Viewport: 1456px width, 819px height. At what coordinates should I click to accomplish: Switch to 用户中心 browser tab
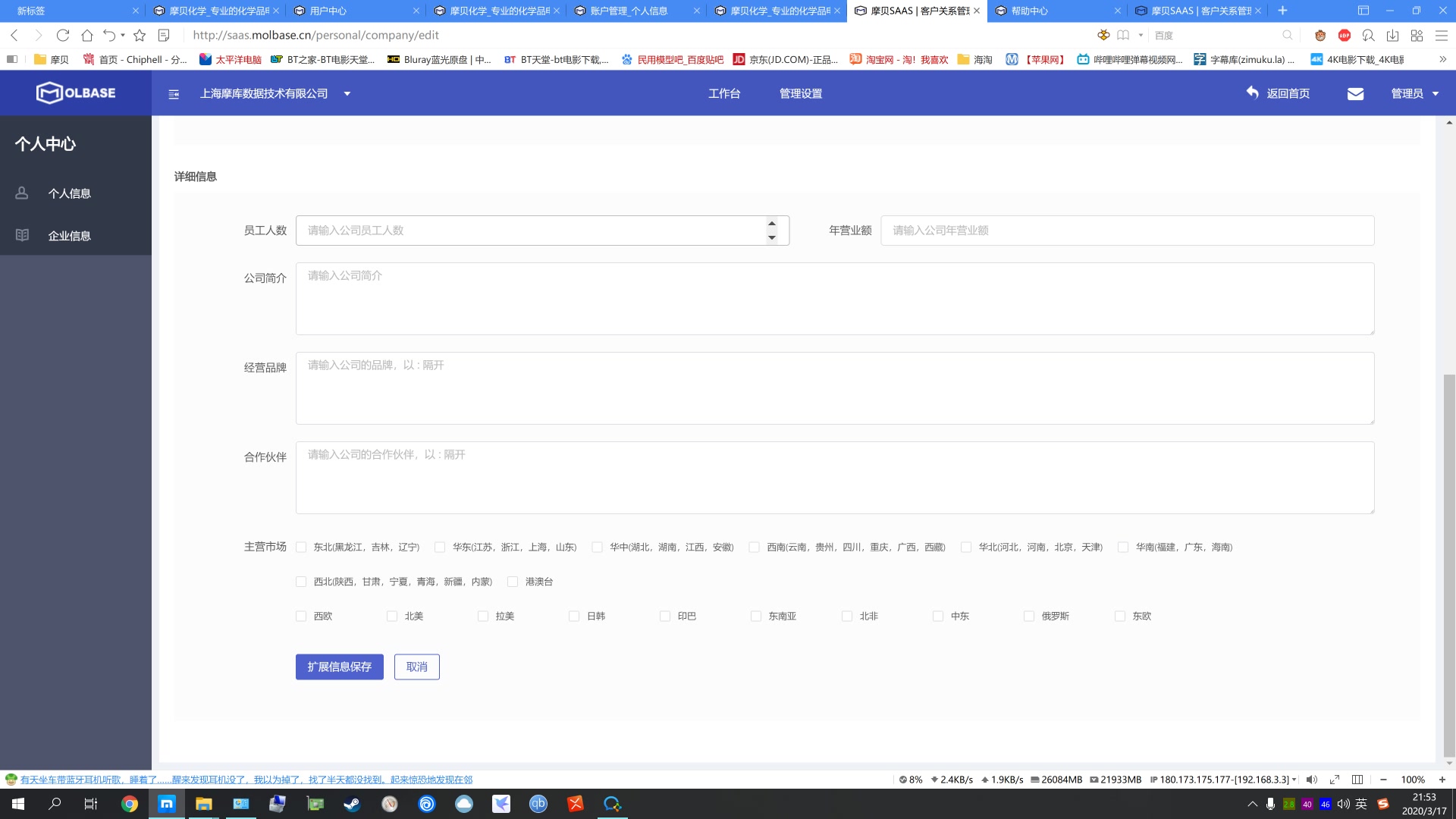[x=356, y=11]
